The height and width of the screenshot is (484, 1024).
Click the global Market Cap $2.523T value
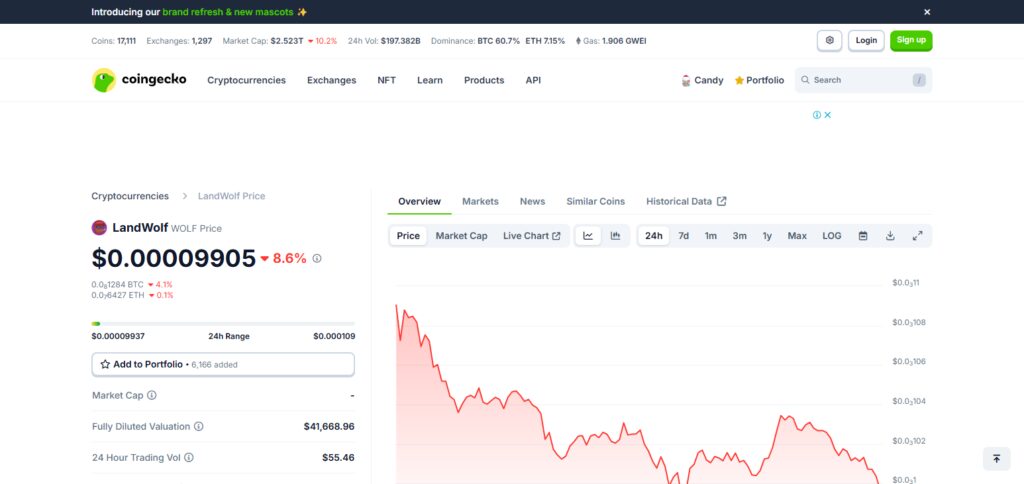coord(287,40)
